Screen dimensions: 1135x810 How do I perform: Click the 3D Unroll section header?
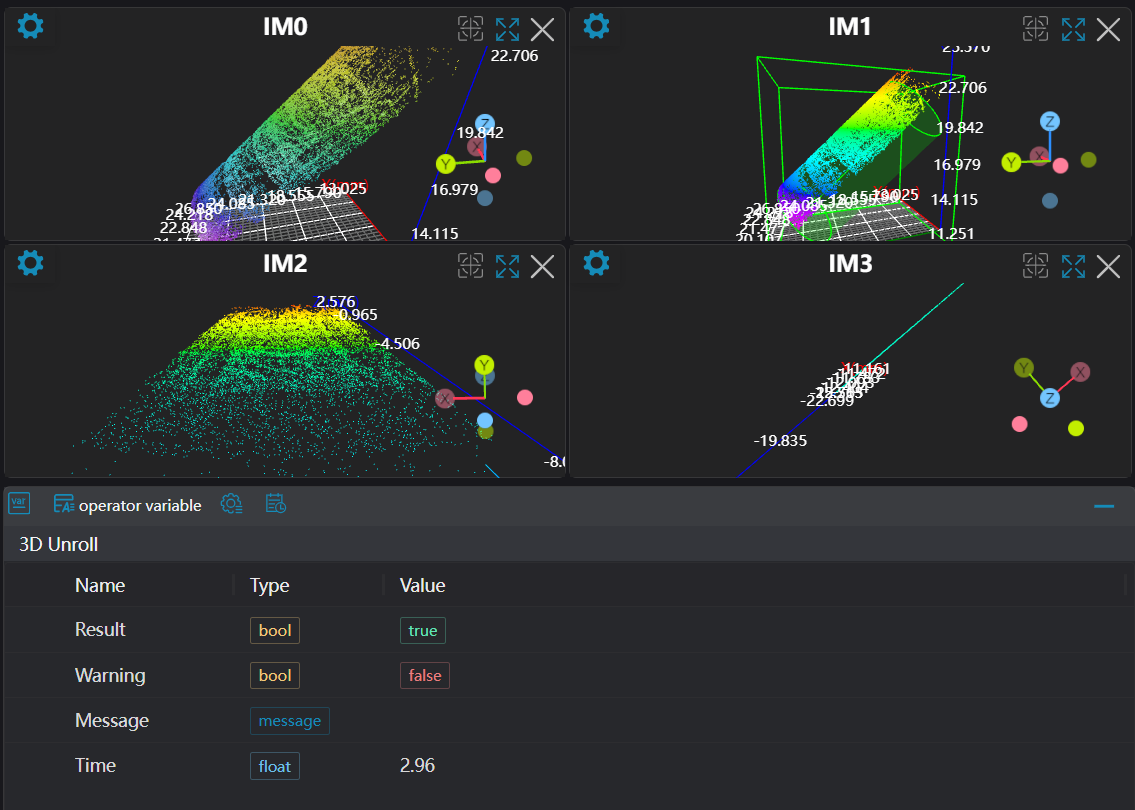coord(59,545)
